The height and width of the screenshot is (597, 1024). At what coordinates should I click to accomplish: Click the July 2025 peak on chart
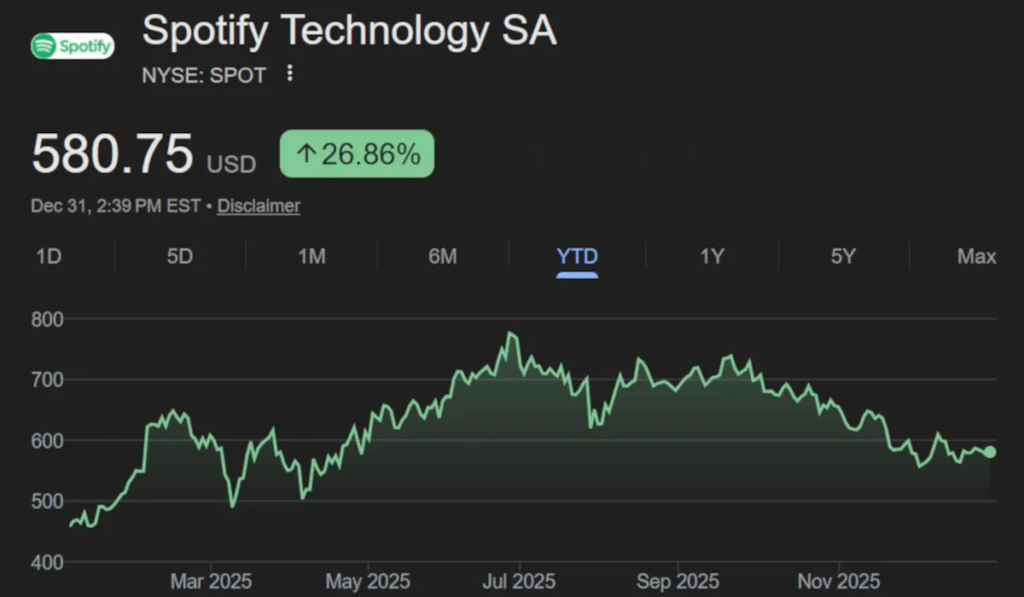point(511,333)
